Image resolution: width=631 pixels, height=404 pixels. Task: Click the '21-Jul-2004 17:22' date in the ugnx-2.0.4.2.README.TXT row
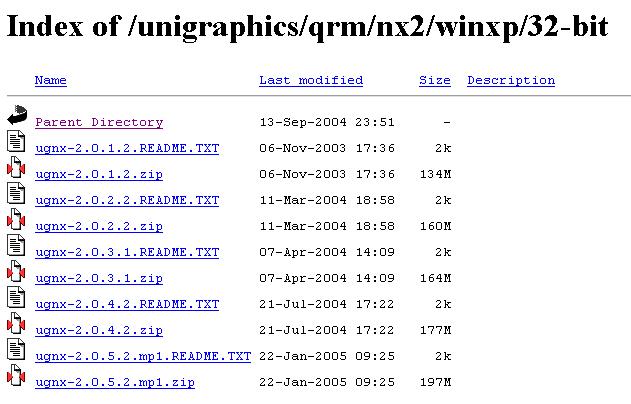[327, 304]
